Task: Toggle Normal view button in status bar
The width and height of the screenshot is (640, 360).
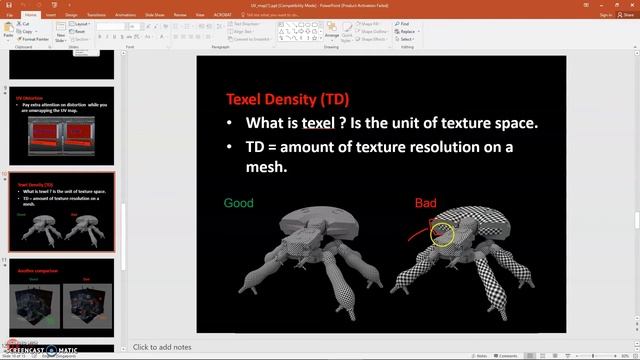Action: tap(530, 356)
